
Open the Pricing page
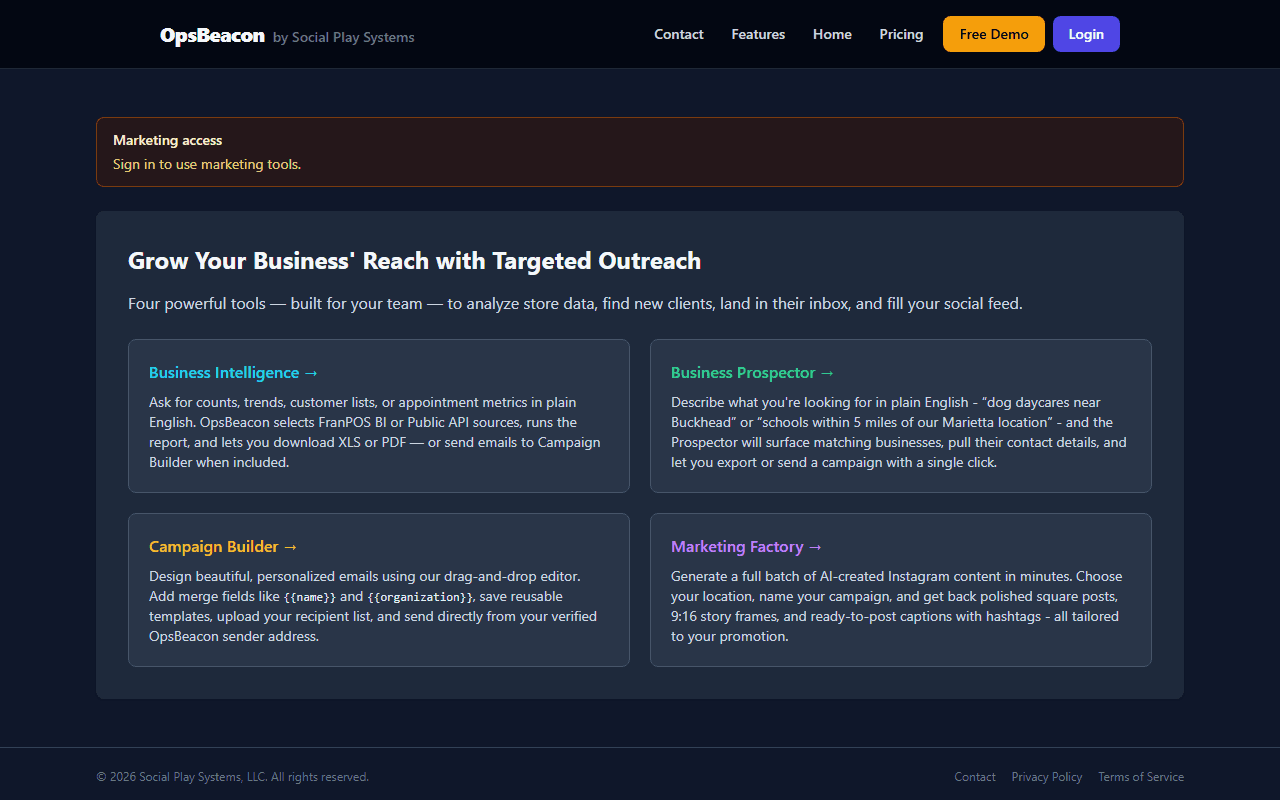click(901, 34)
